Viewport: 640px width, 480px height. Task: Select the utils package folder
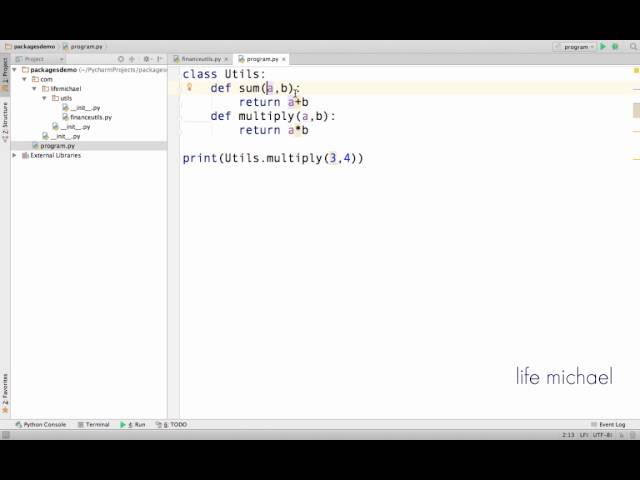(62, 98)
